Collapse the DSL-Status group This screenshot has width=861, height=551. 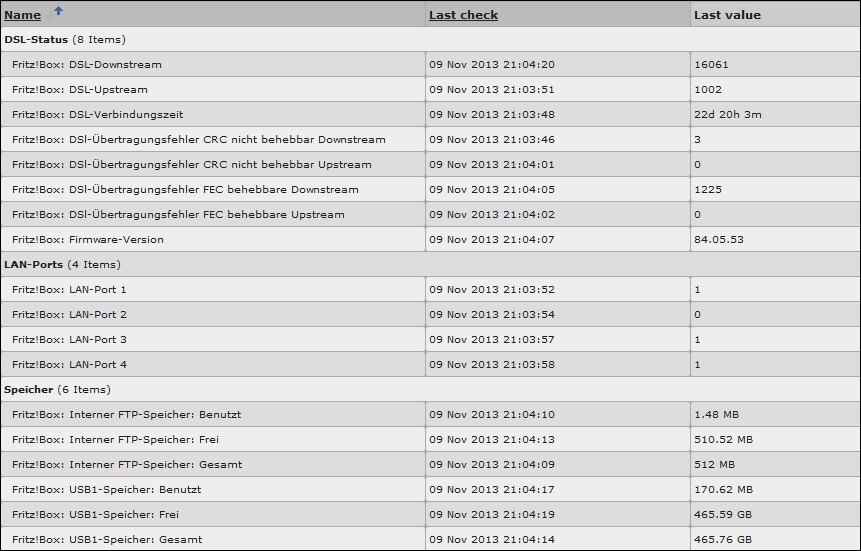pos(36,39)
